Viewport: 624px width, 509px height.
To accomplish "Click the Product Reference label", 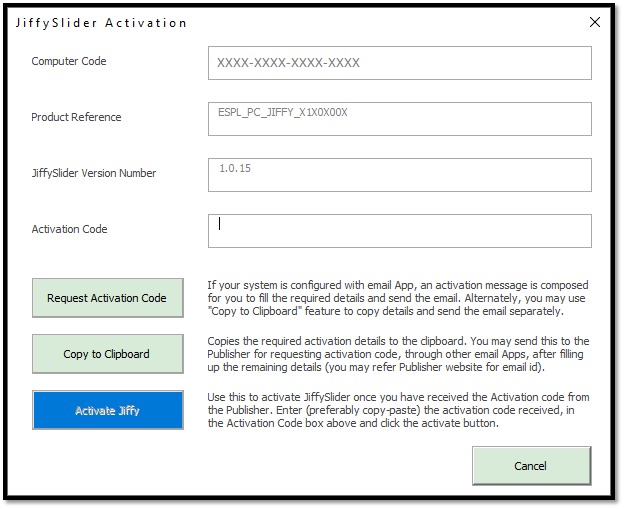I will 76,117.
